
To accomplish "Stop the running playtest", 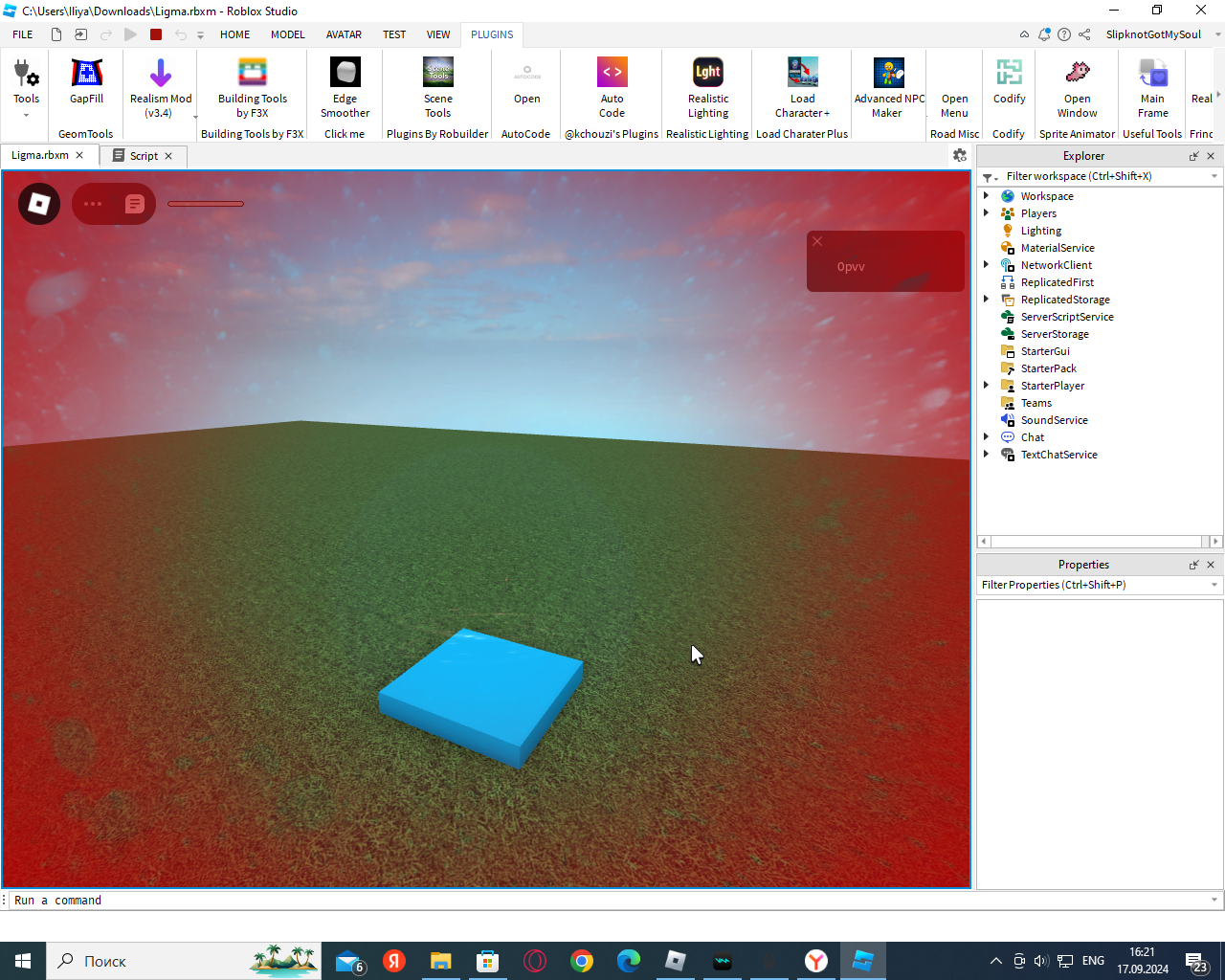I will click(156, 34).
